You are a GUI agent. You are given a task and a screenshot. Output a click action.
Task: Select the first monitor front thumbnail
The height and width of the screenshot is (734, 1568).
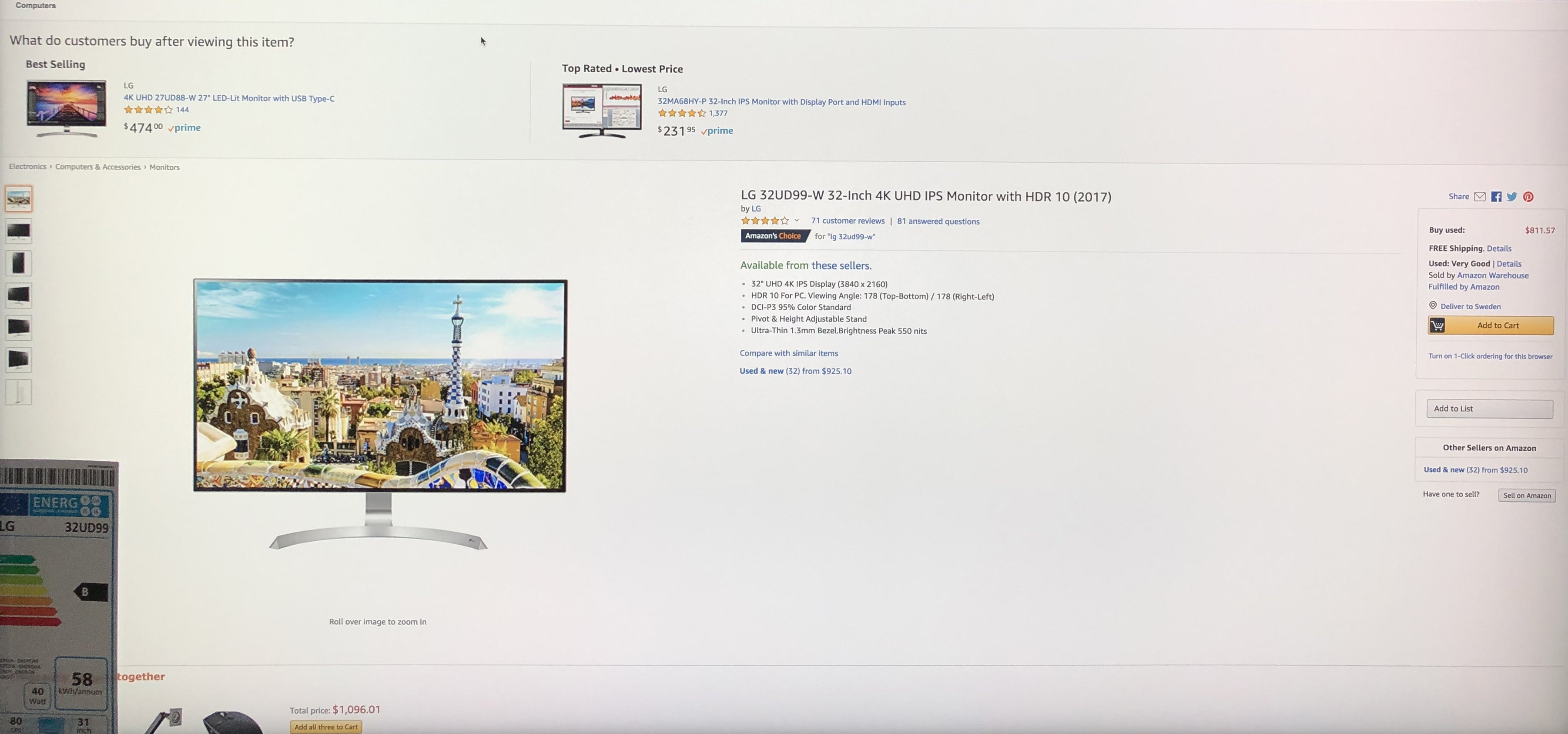point(18,198)
